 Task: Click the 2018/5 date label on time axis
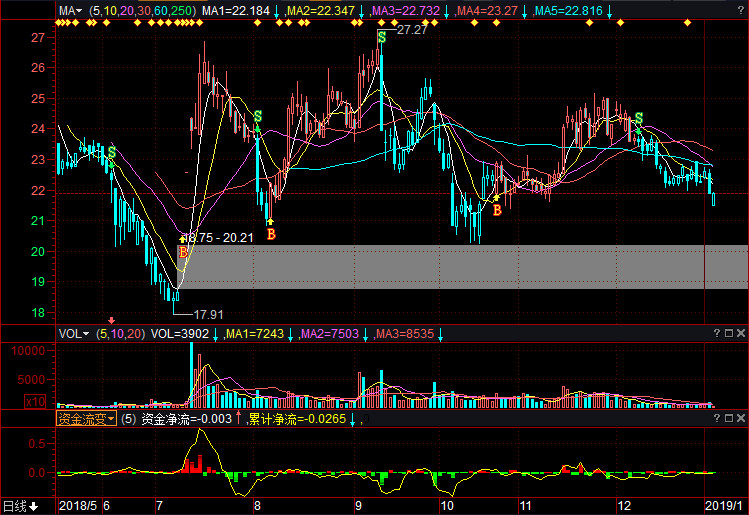point(78,506)
